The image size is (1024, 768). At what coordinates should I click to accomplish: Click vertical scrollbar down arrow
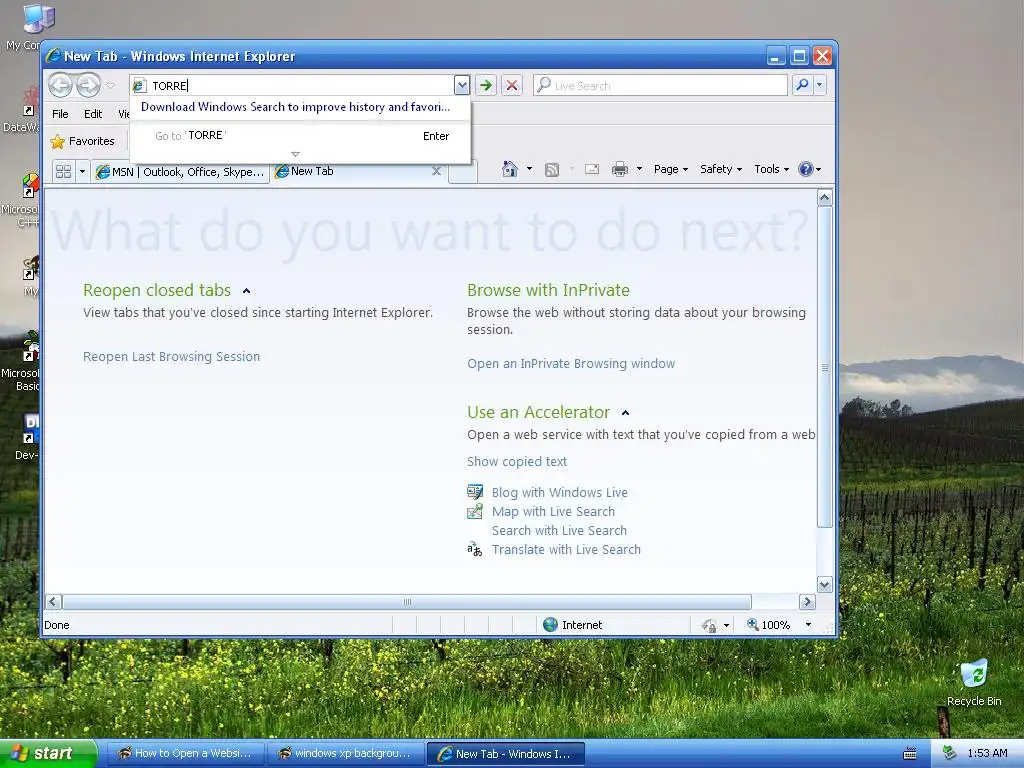pos(824,584)
